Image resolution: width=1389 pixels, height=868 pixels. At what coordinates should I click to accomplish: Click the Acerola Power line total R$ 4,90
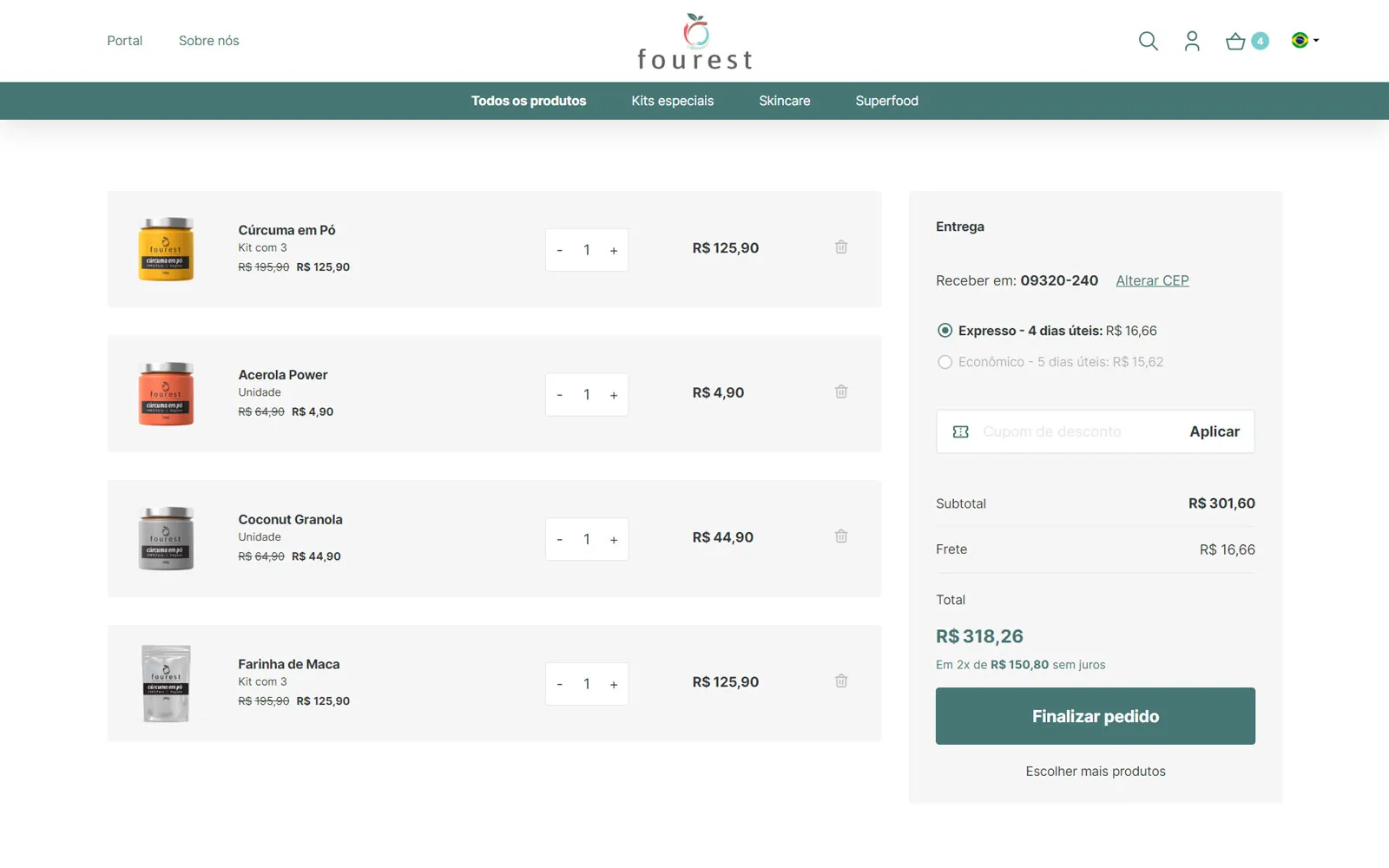[718, 392]
